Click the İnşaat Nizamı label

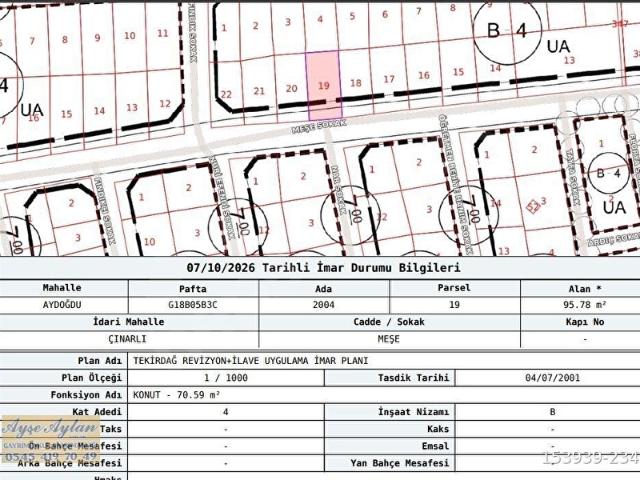click(413, 412)
